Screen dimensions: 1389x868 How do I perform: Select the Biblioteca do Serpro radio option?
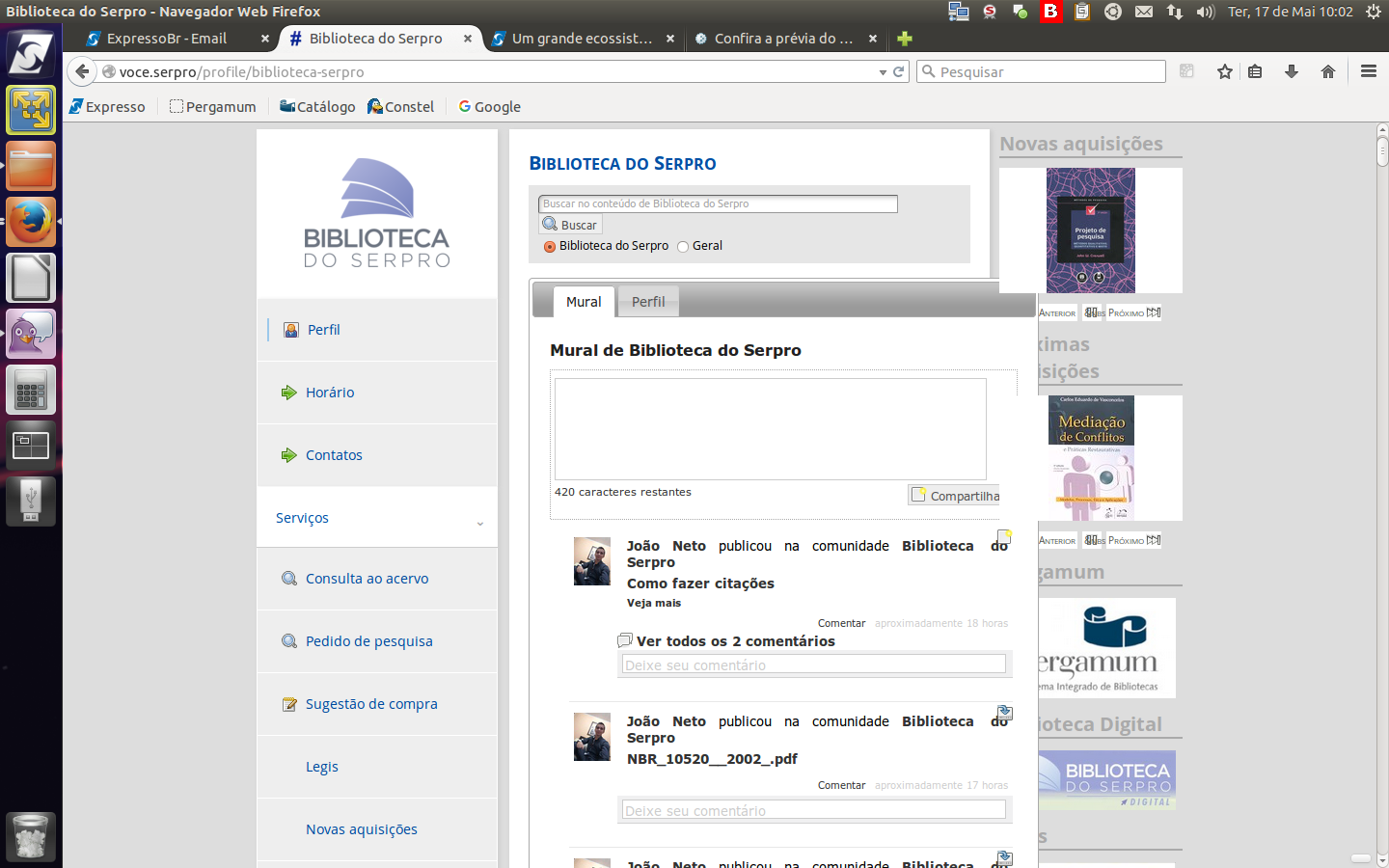tap(550, 247)
